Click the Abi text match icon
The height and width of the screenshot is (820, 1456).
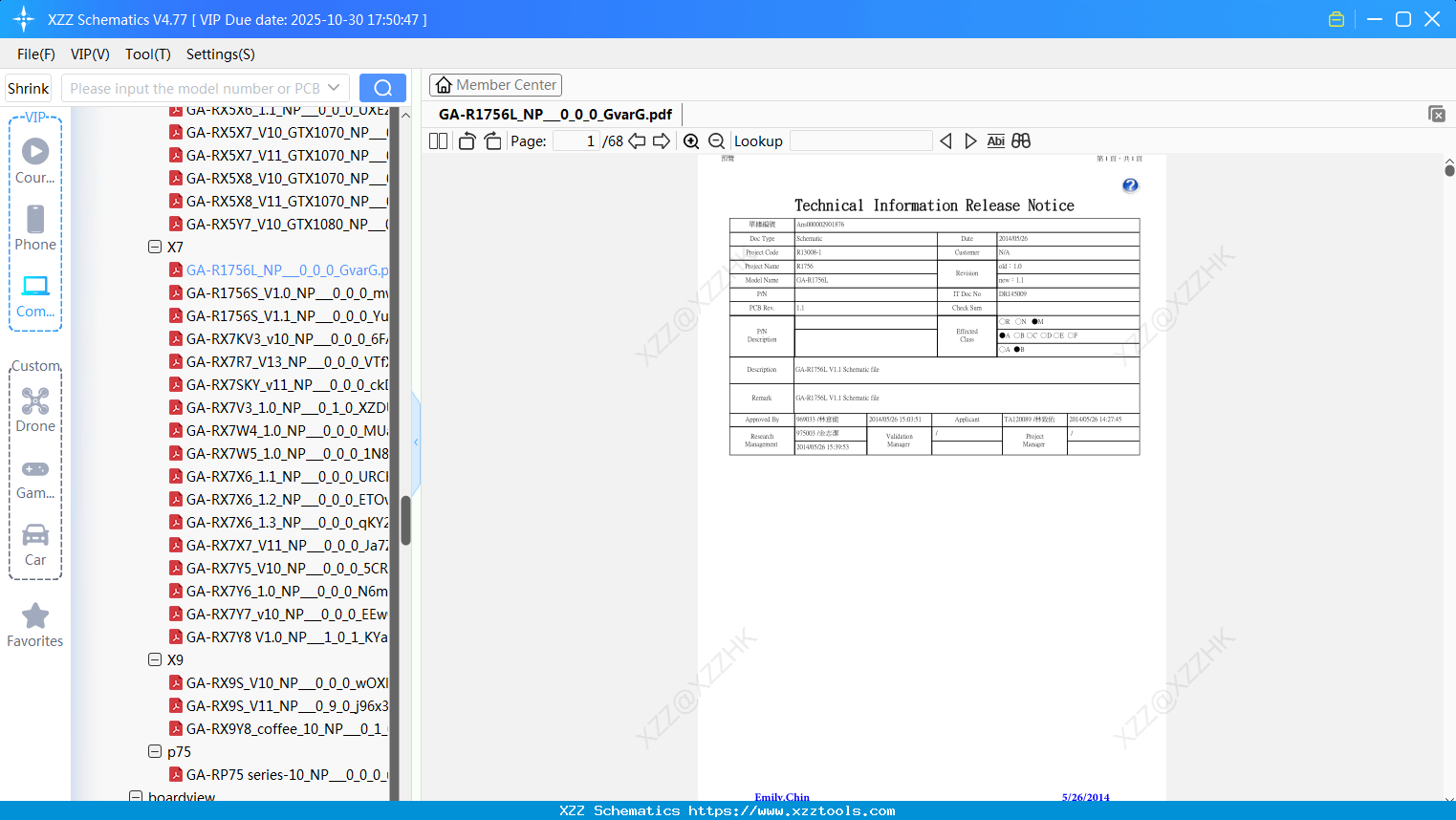pos(995,141)
